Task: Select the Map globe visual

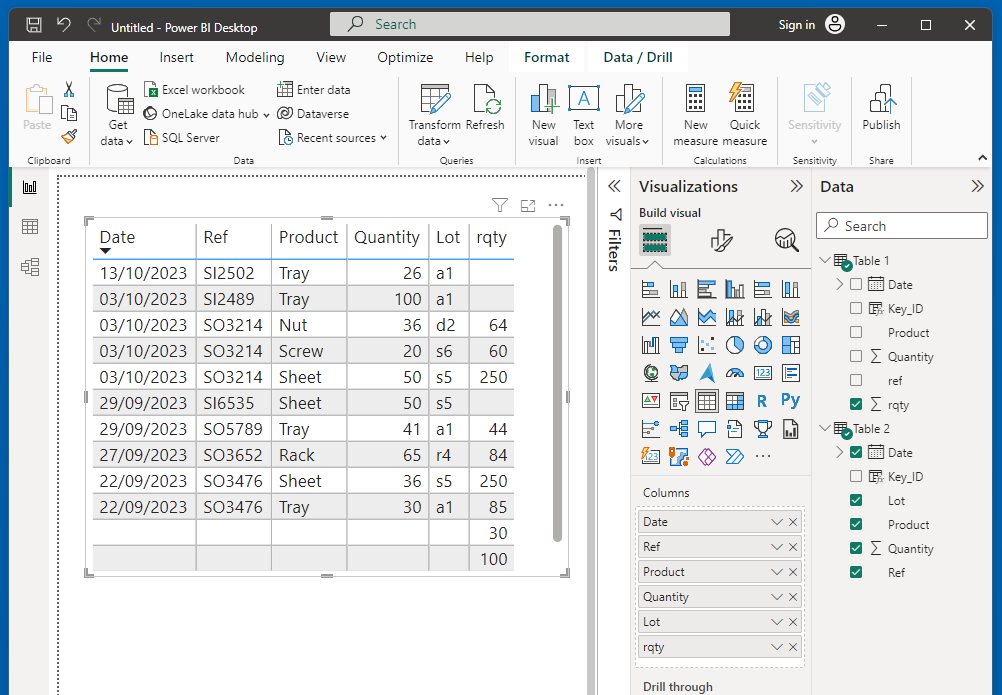Action: (x=650, y=373)
